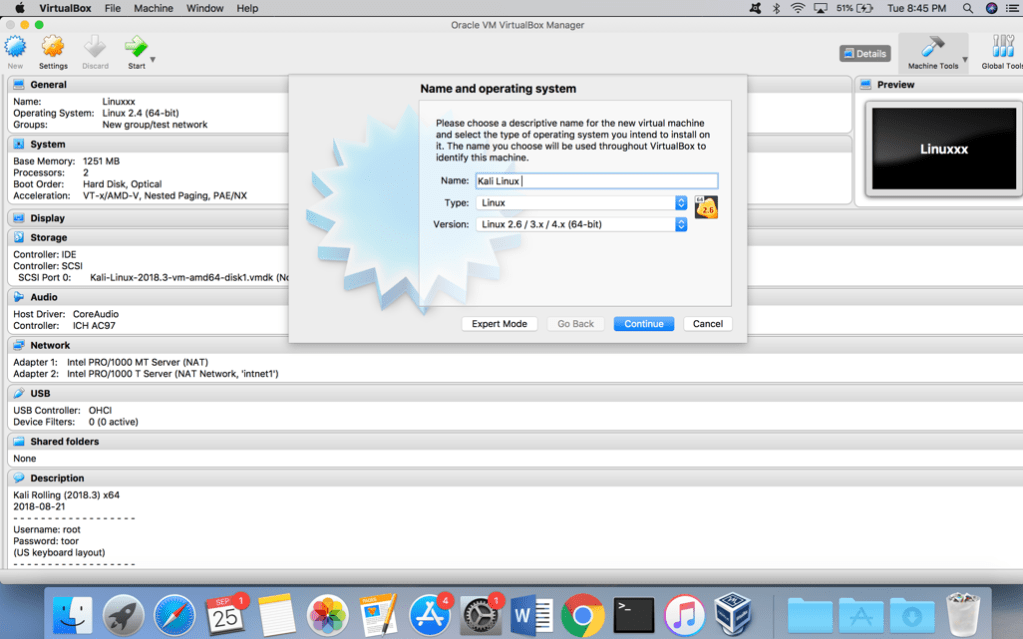Open the Settings gear icon in toolbar

[53, 47]
